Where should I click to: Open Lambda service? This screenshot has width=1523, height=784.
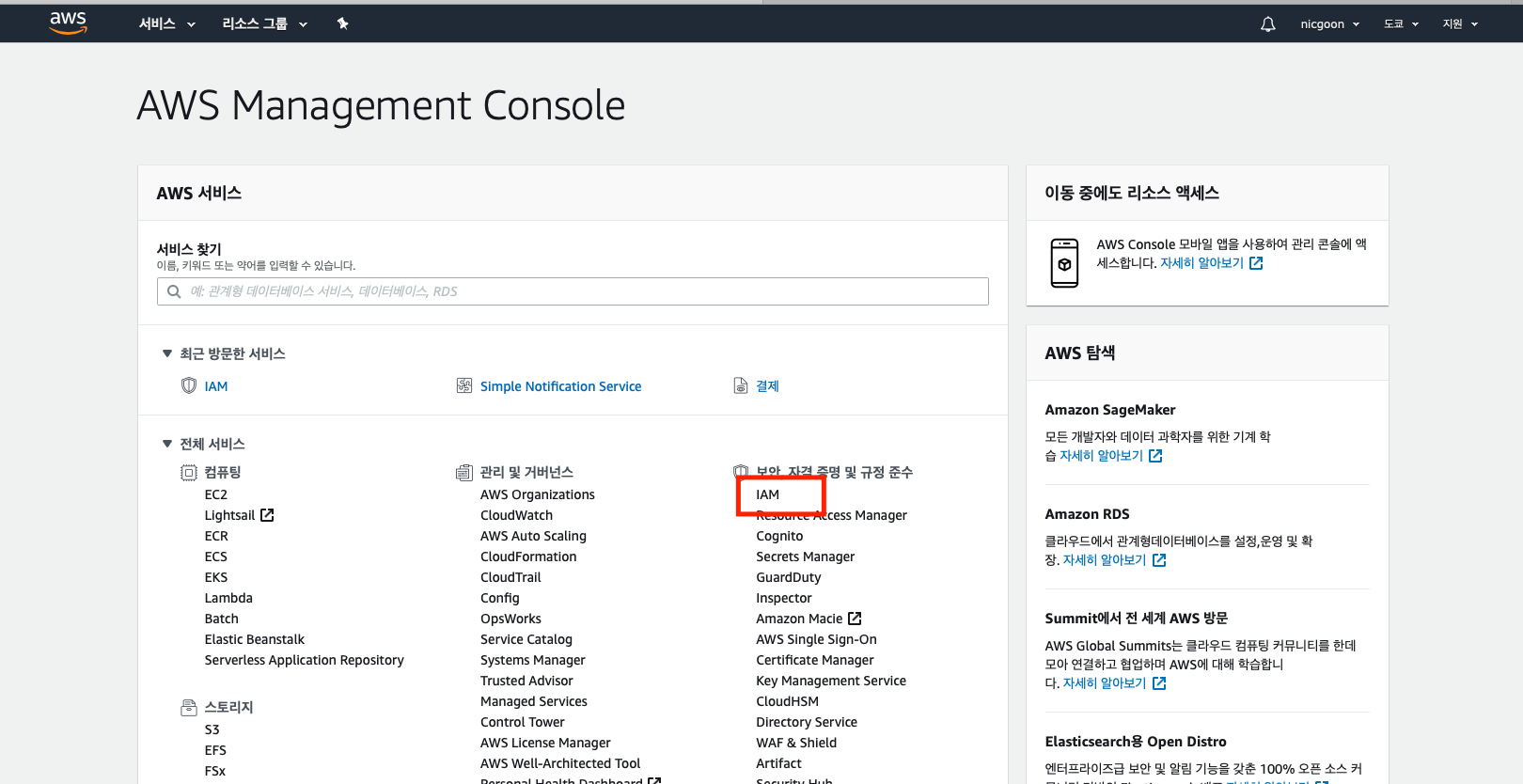click(x=228, y=598)
